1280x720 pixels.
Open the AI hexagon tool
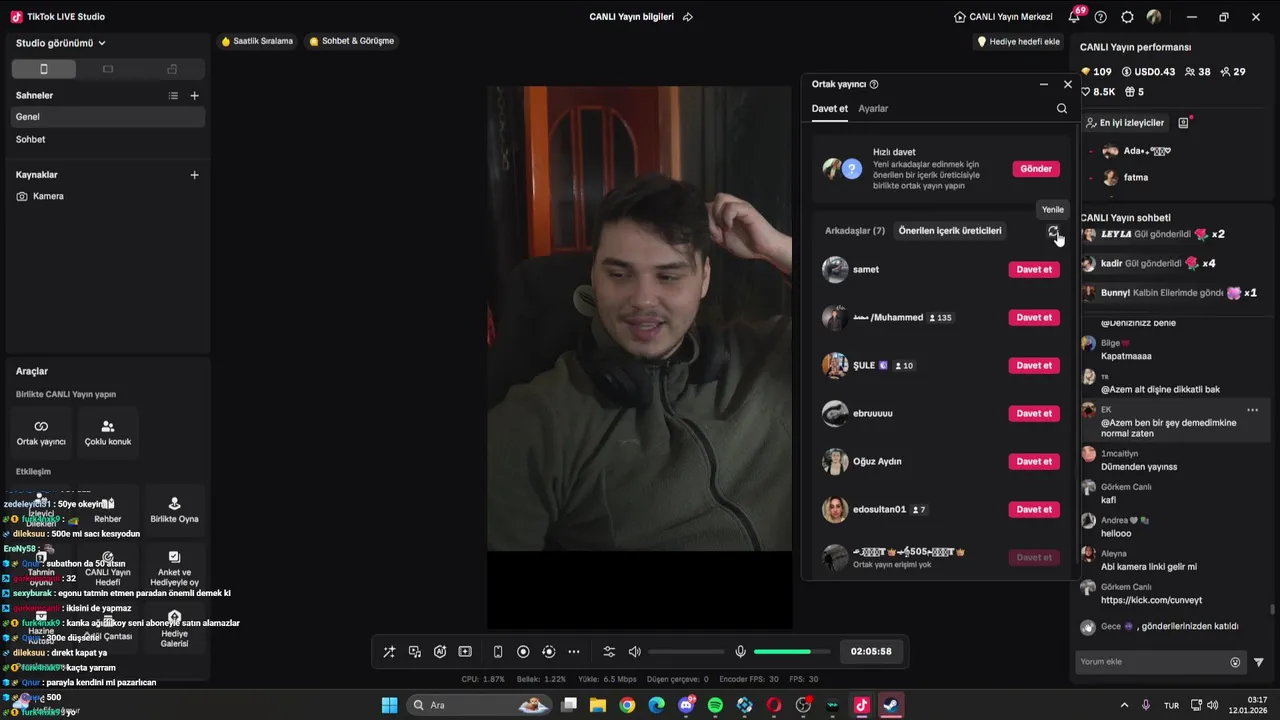tap(440, 652)
